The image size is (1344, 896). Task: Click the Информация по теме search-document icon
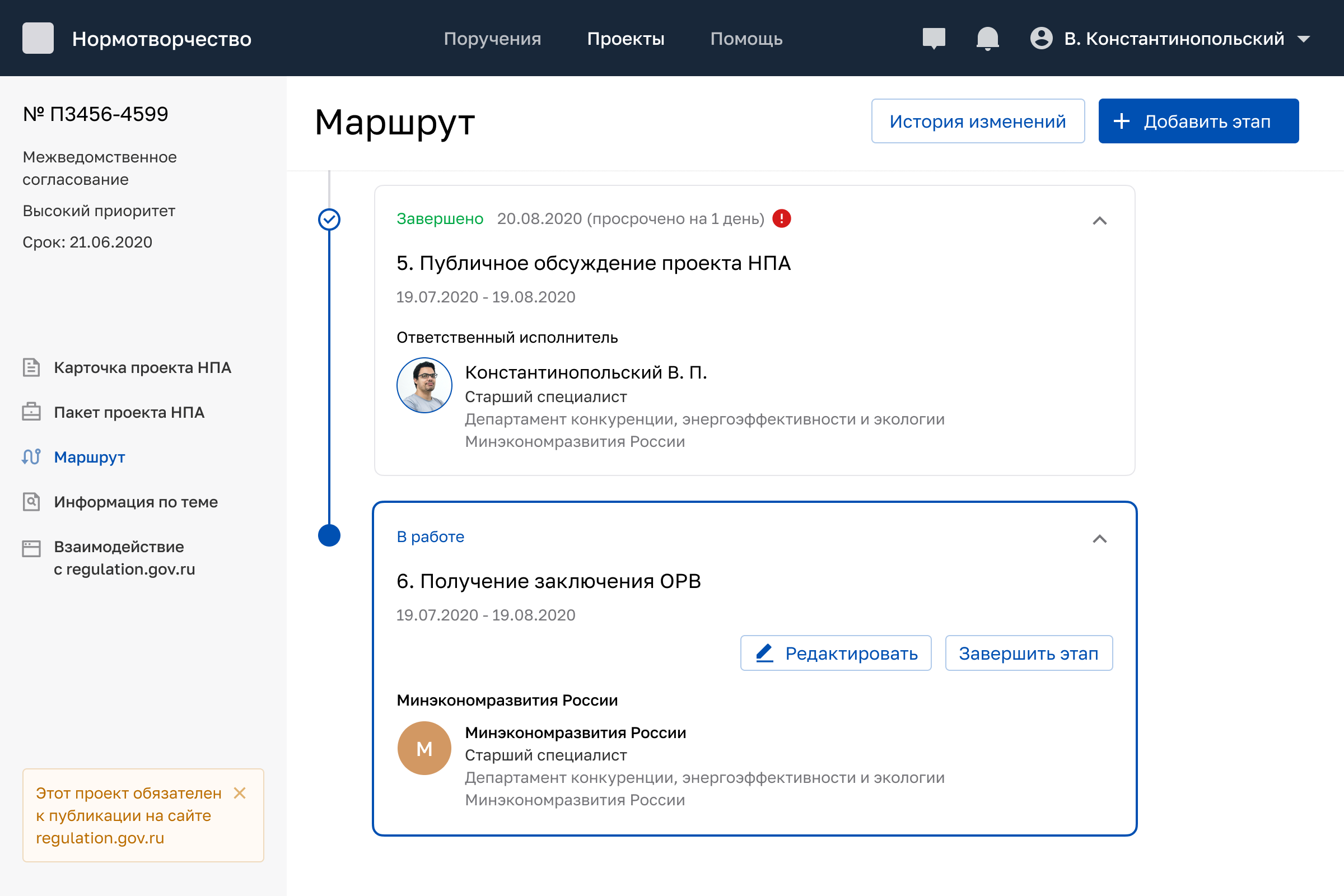[x=31, y=502]
